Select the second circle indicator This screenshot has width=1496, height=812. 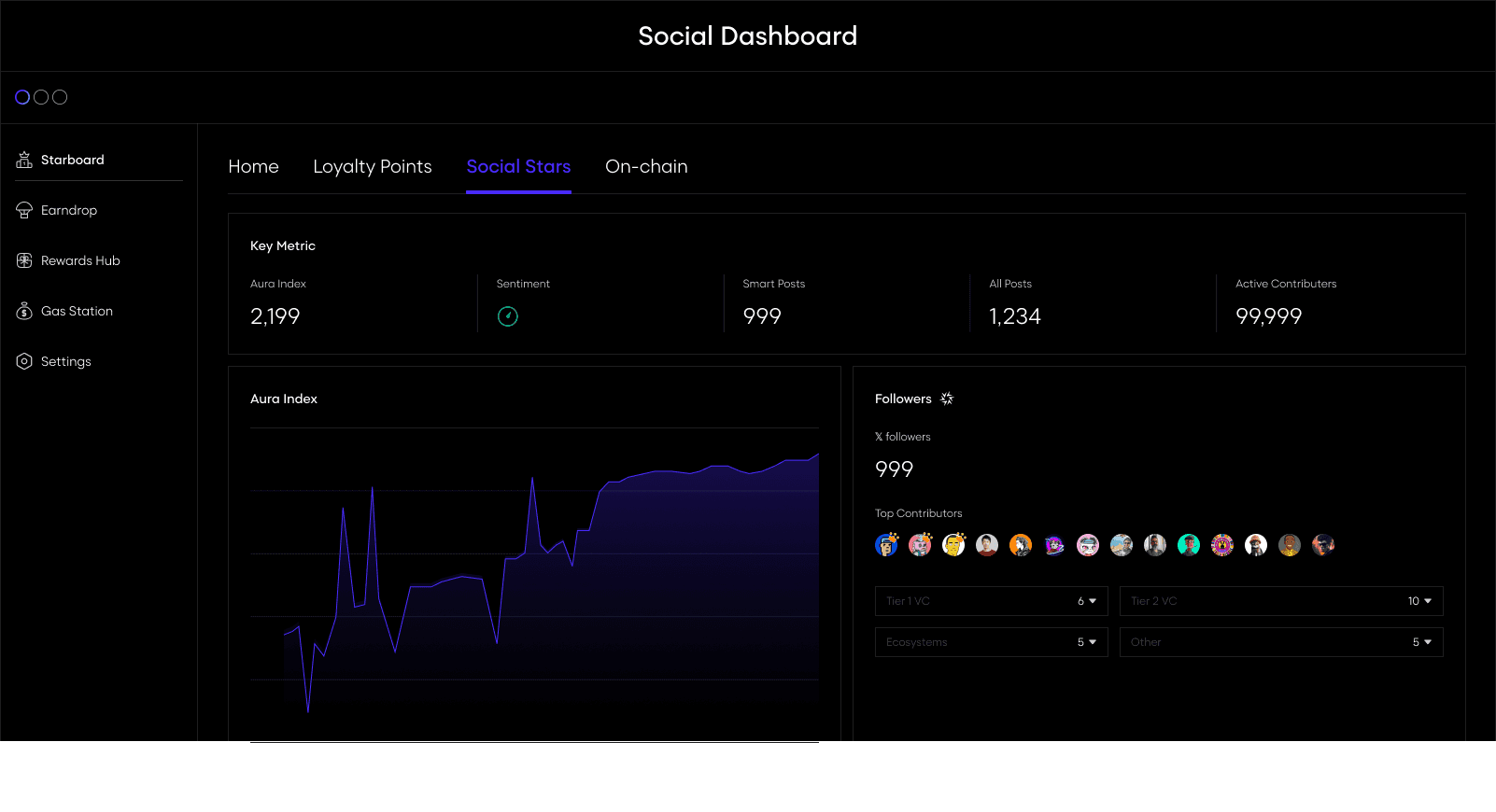(41, 97)
